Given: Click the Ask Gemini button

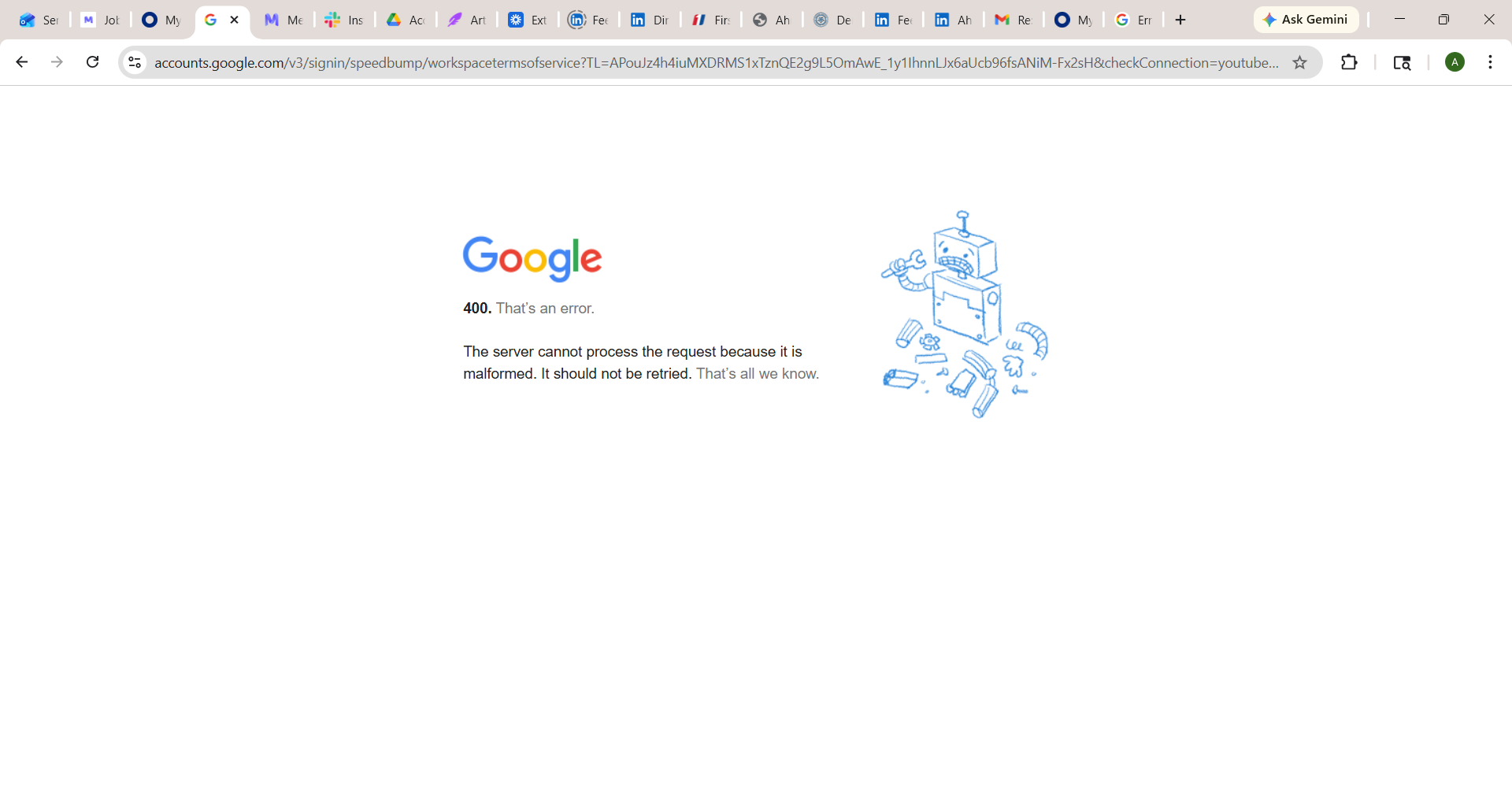Looking at the screenshot, I should (1306, 20).
